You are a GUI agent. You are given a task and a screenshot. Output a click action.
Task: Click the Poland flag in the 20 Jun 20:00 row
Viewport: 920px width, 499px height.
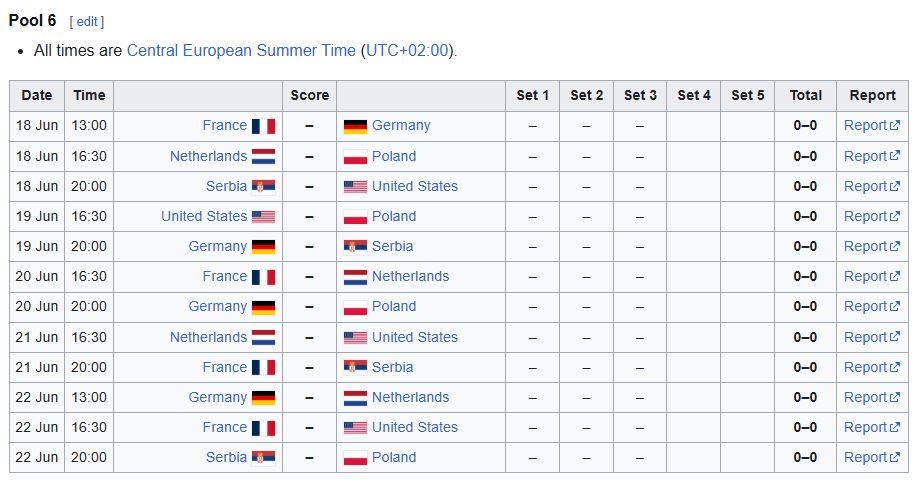tap(355, 307)
